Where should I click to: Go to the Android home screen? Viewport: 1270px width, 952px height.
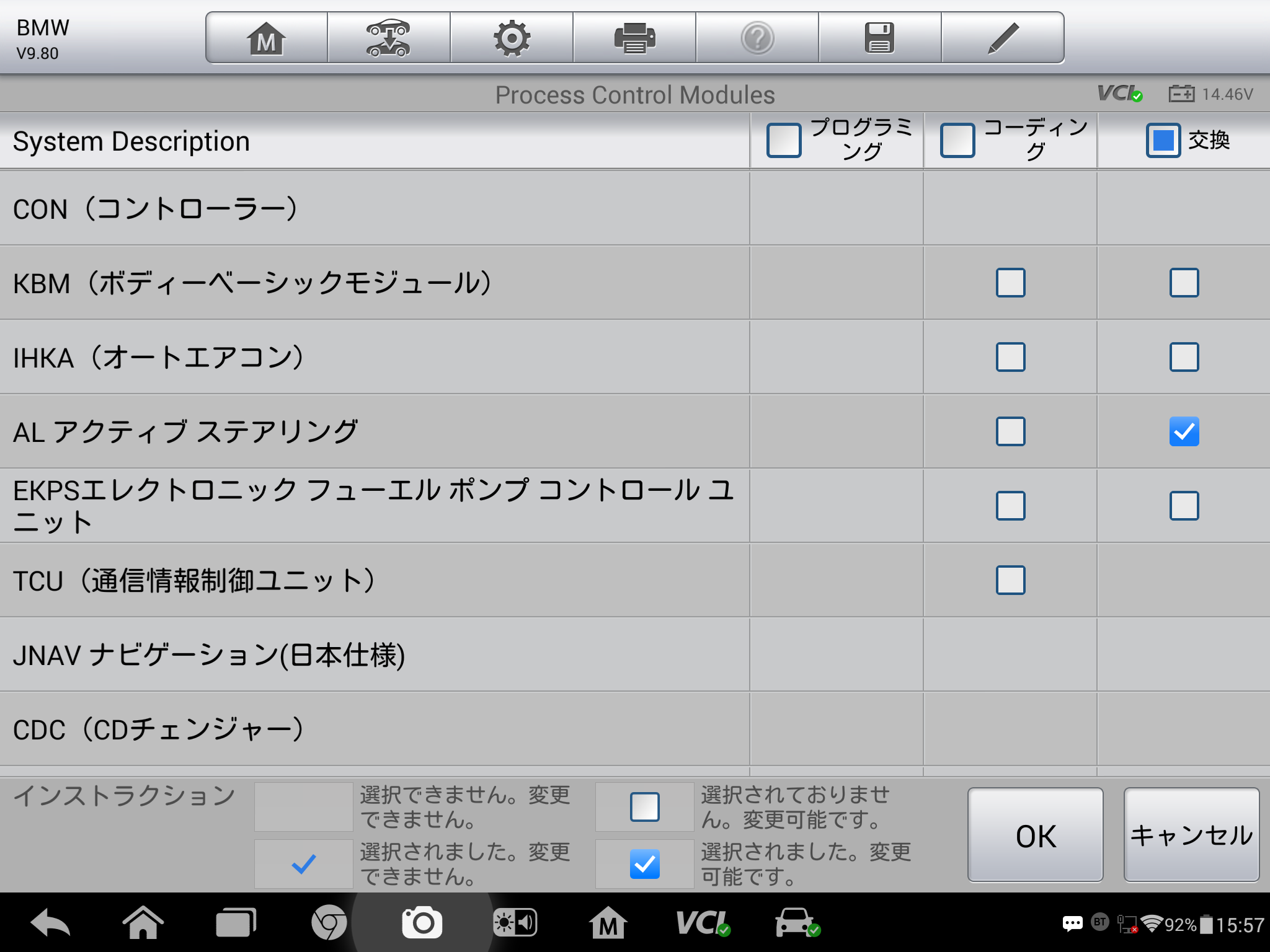click(143, 923)
